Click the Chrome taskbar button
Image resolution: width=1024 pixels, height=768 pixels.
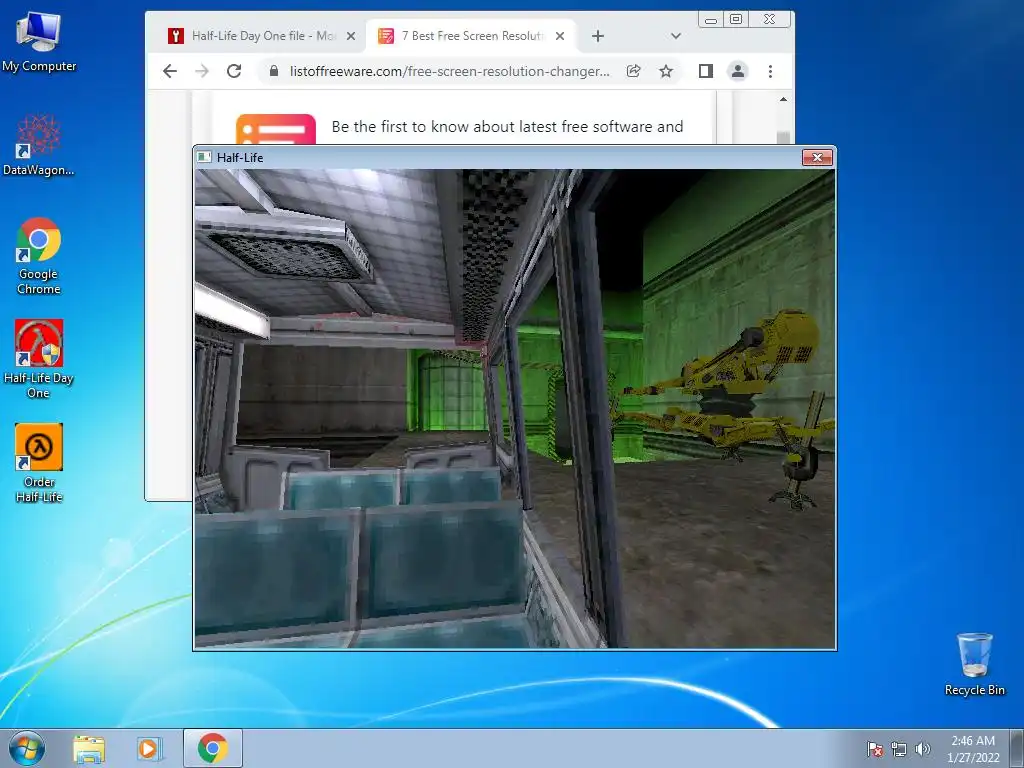[213, 748]
